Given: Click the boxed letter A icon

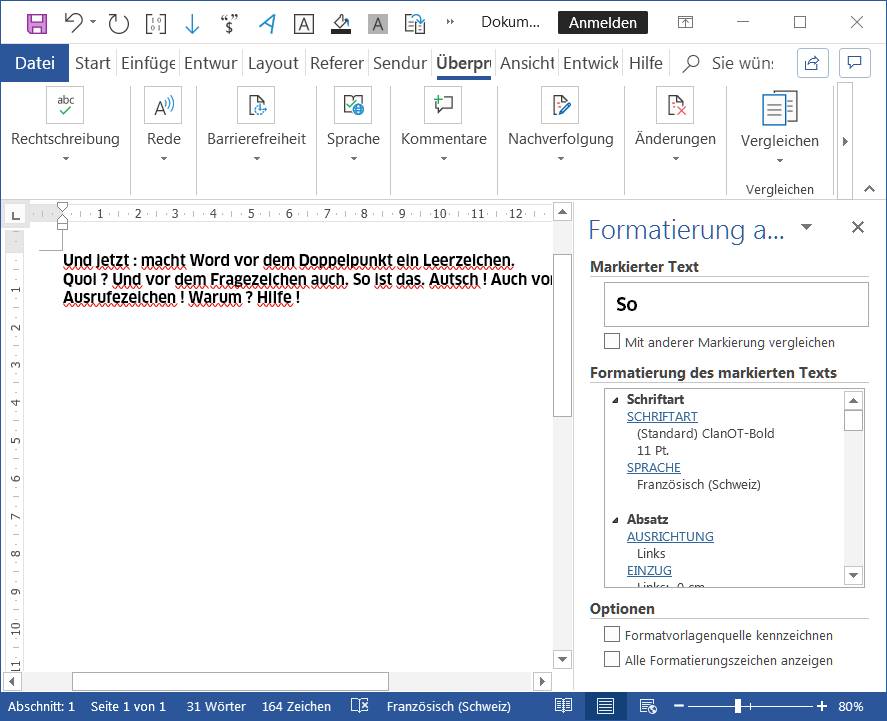Looking at the screenshot, I should click(304, 24).
